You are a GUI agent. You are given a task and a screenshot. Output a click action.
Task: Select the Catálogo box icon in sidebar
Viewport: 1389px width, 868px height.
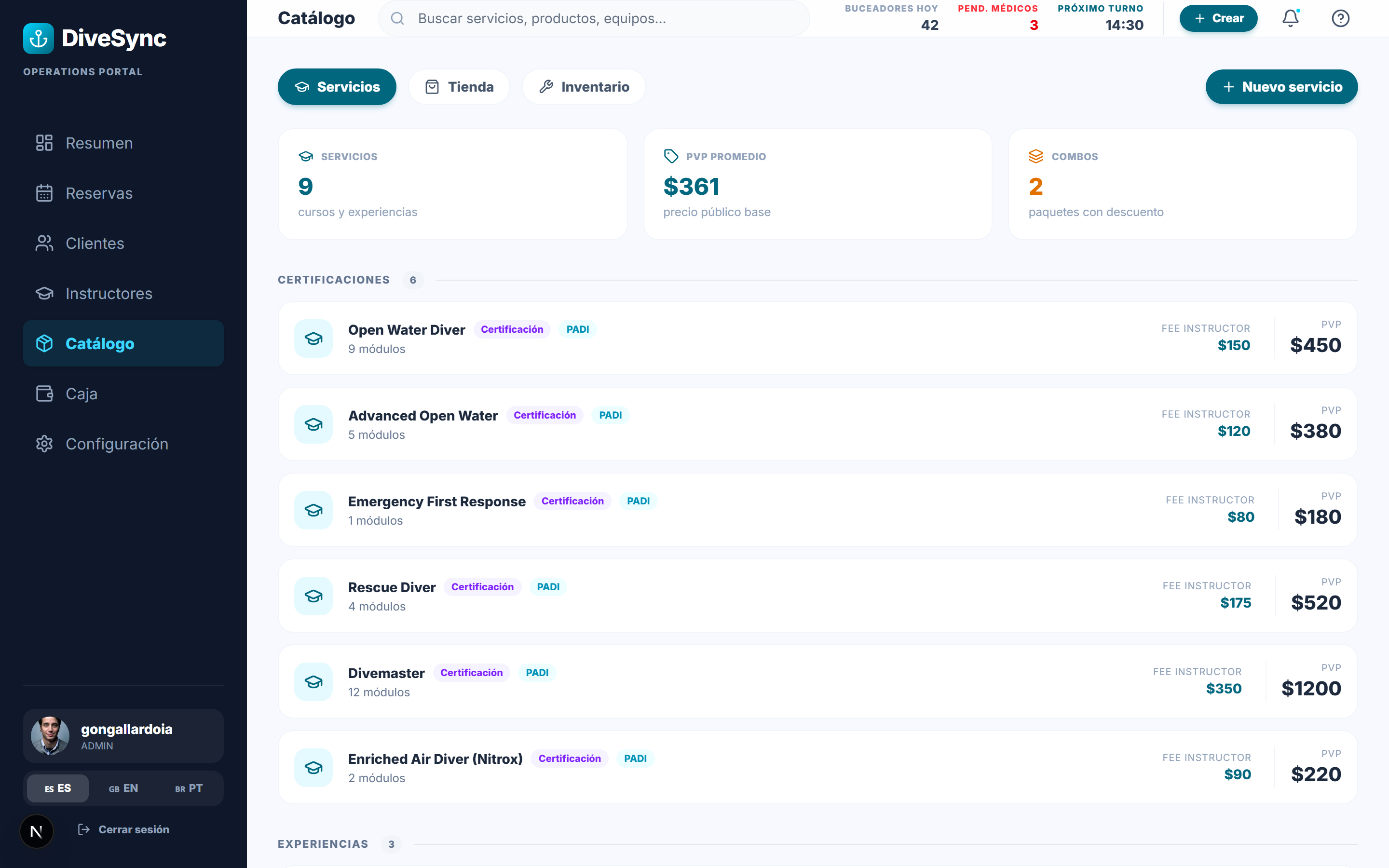coord(44,343)
